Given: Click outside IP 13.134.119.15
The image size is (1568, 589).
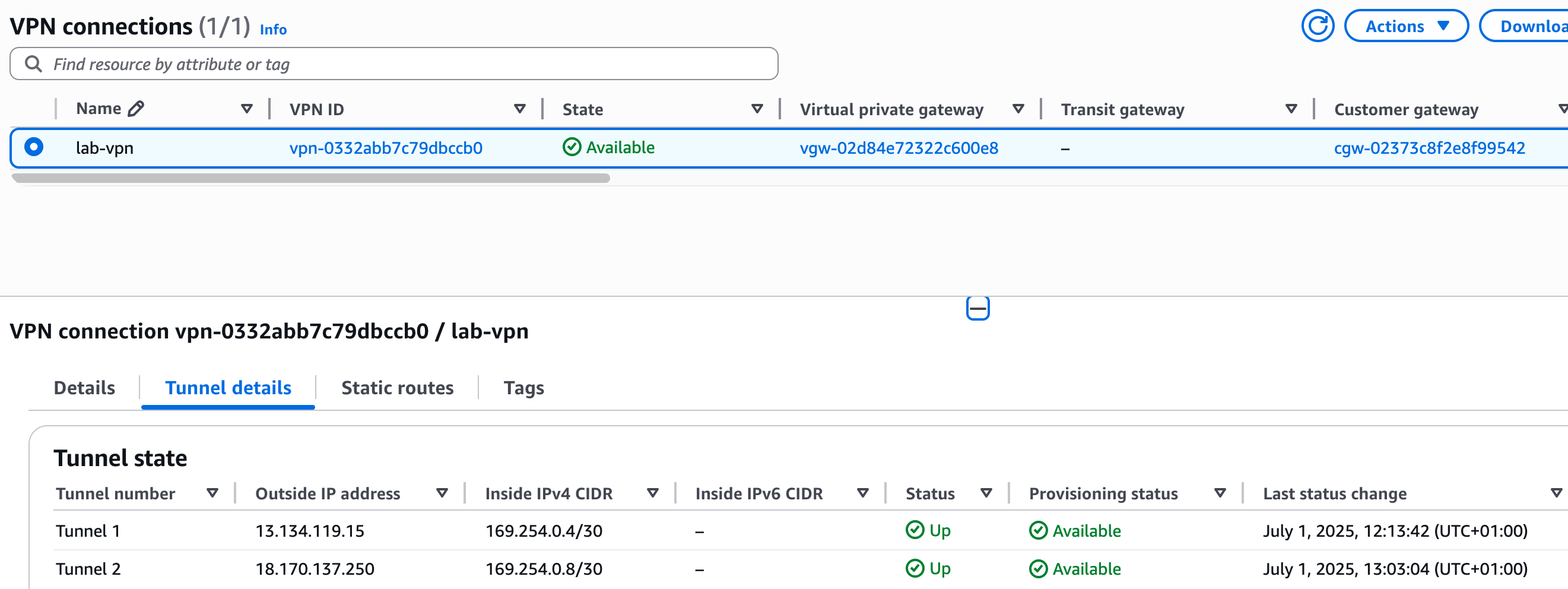Looking at the screenshot, I should coord(309,531).
